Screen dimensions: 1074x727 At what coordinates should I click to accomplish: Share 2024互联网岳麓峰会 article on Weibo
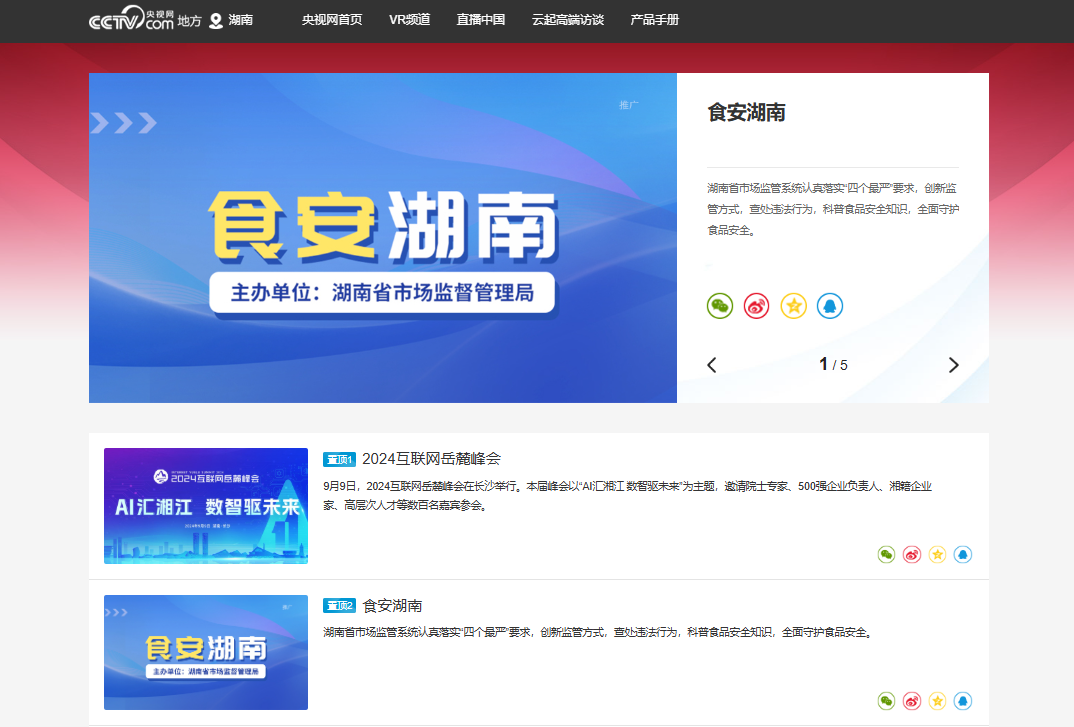911,554
